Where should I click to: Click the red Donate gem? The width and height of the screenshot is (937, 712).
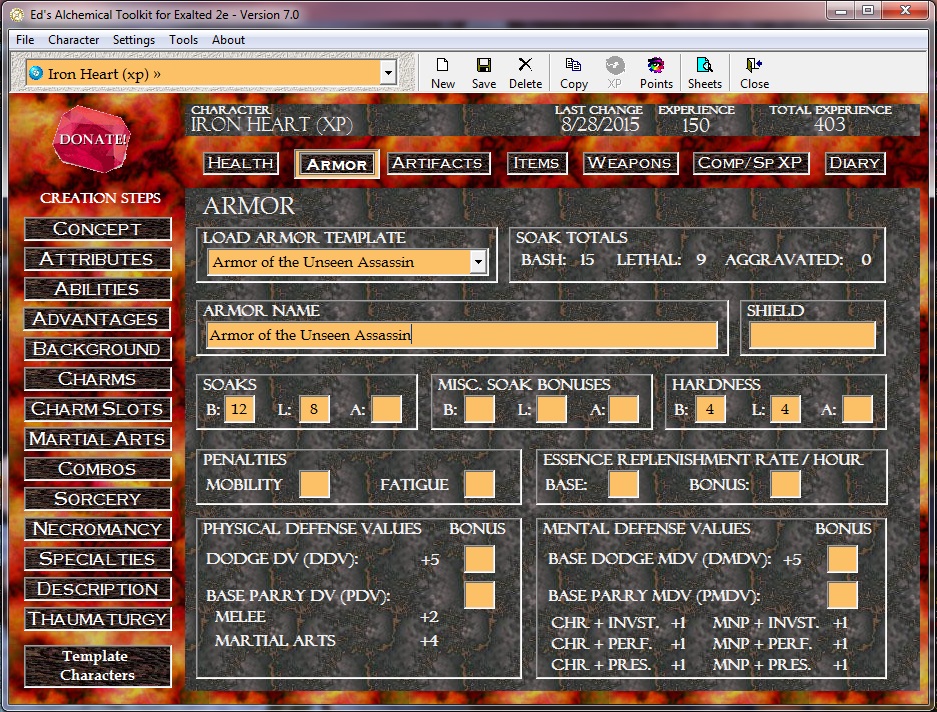point(92,139)
